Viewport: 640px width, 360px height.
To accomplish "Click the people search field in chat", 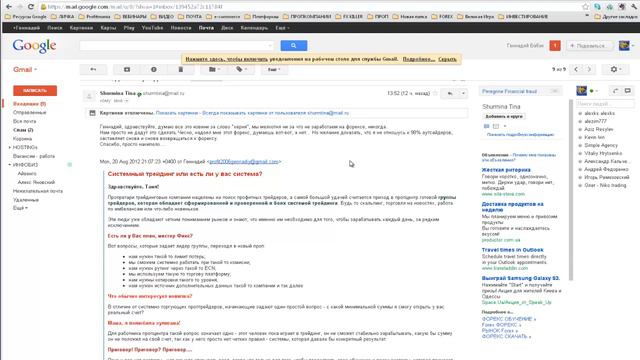I will click(605, 104).
